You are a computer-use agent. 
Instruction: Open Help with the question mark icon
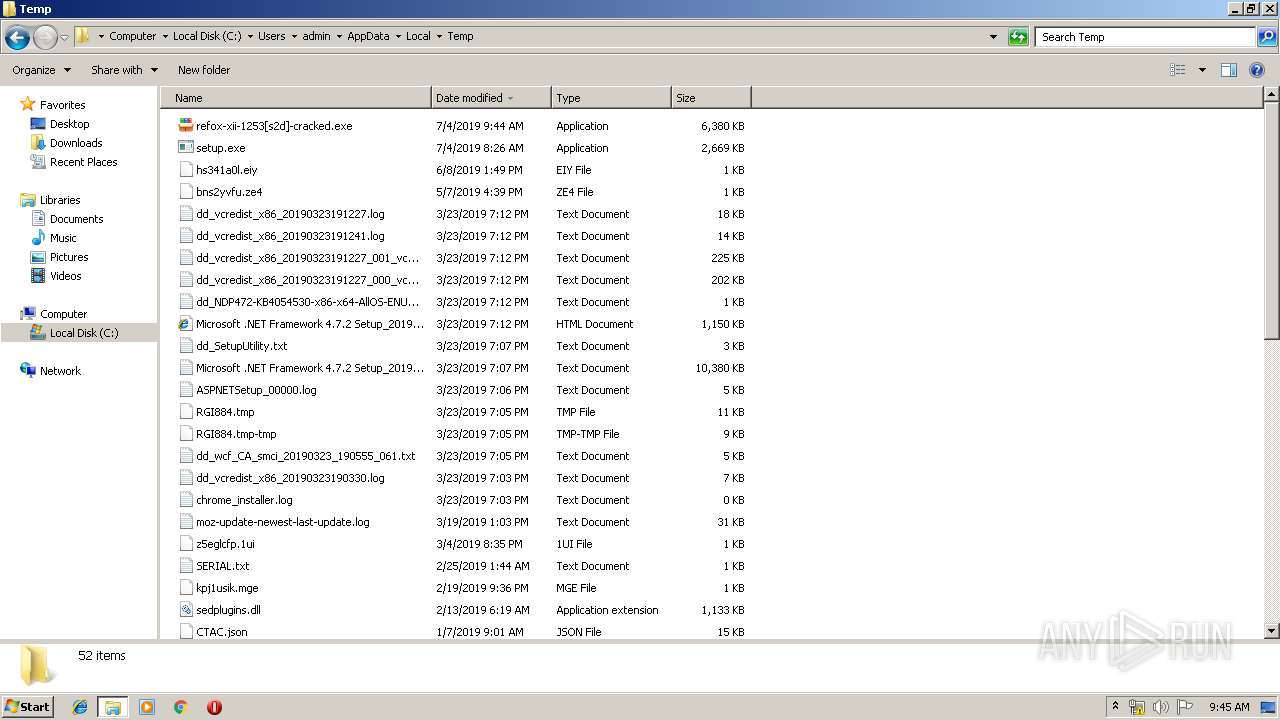1258,70
